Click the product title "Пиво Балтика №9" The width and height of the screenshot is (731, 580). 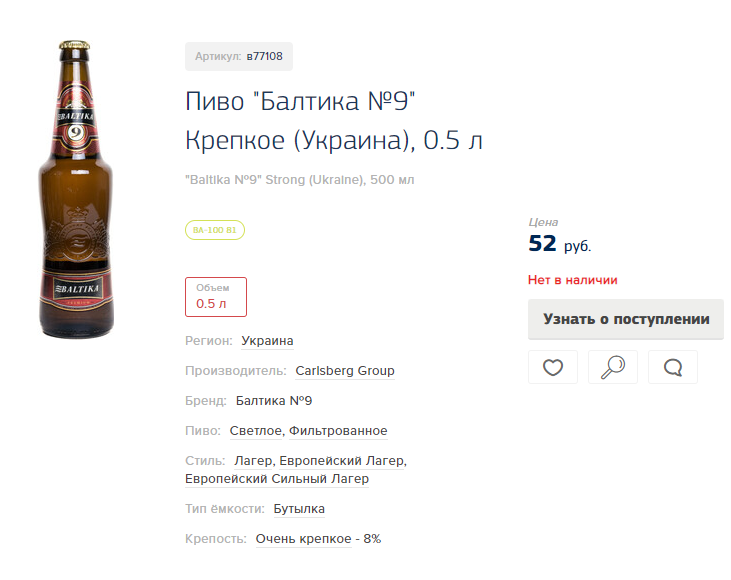(x=300, y=103)
